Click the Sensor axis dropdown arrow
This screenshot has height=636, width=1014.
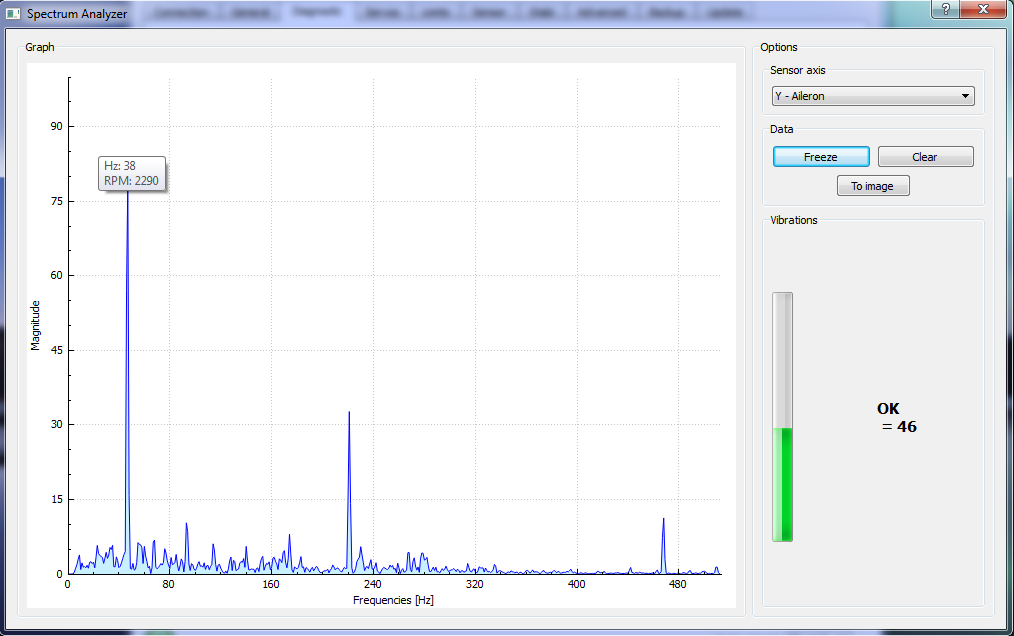pyautogui.click(x=965, y=97)
